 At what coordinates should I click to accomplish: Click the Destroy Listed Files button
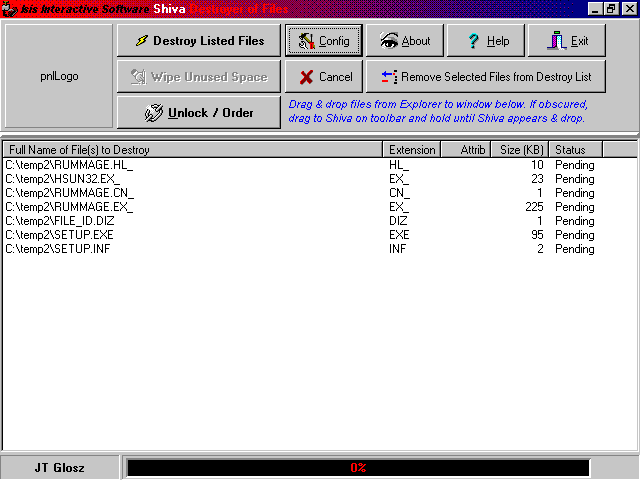(198, 41)
